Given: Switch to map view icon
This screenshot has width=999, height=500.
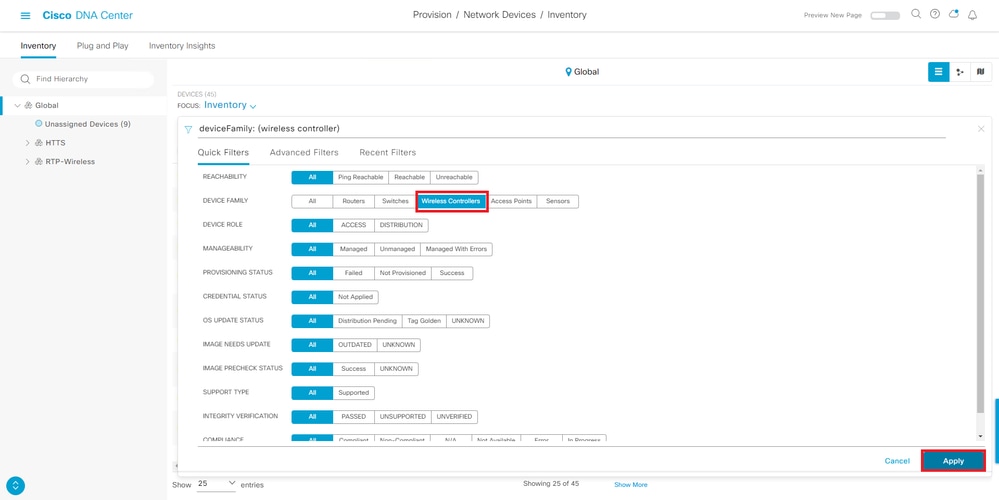Looking at the screenshot, I should [x=981, y=72].
